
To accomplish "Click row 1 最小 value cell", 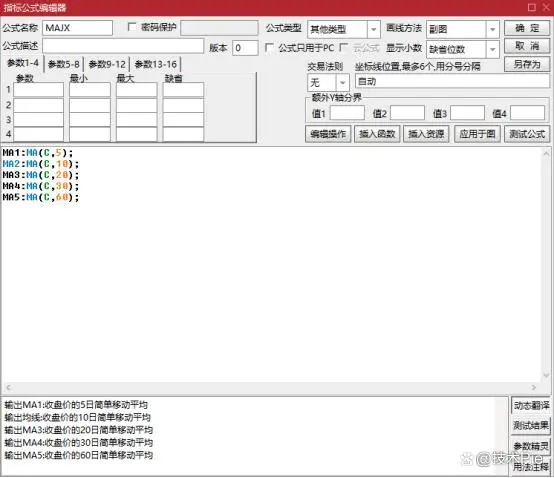I will point(90,90).
